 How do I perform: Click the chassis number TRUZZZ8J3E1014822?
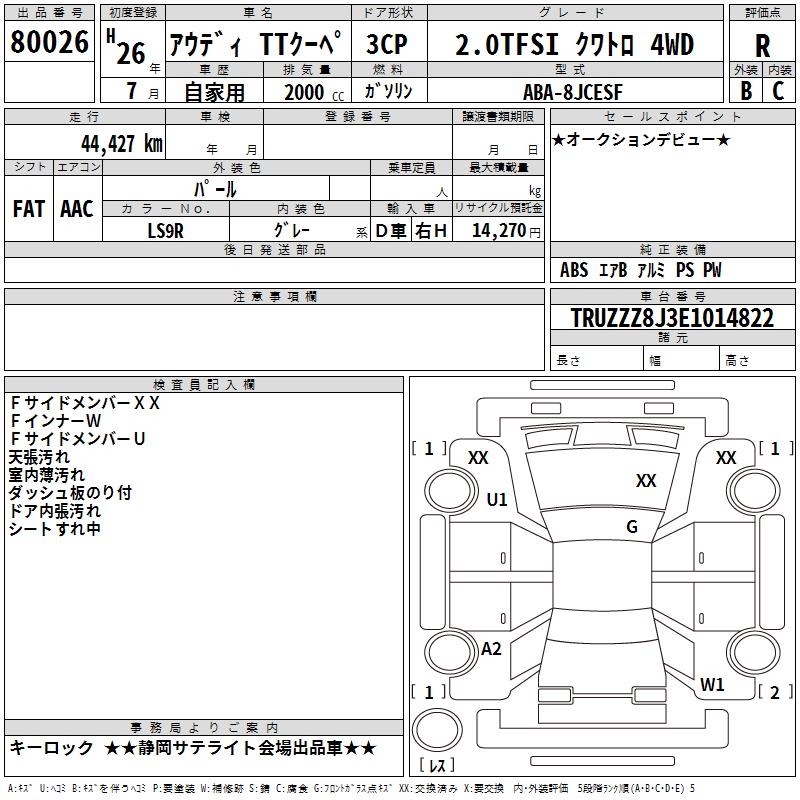tap(672, 318)
